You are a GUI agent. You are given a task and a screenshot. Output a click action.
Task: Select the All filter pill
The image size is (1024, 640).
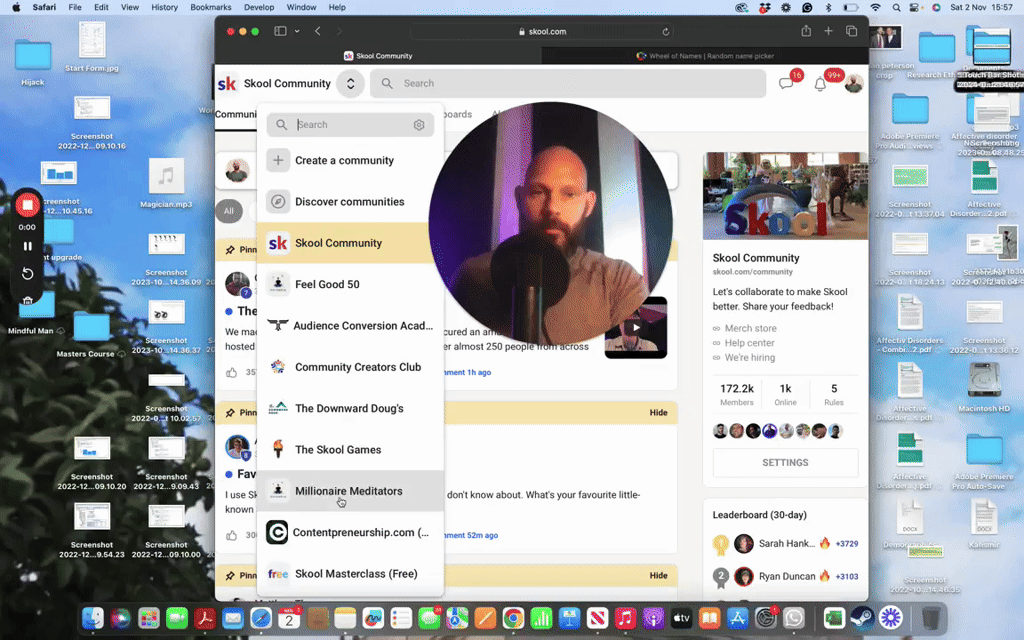(229, 211)
